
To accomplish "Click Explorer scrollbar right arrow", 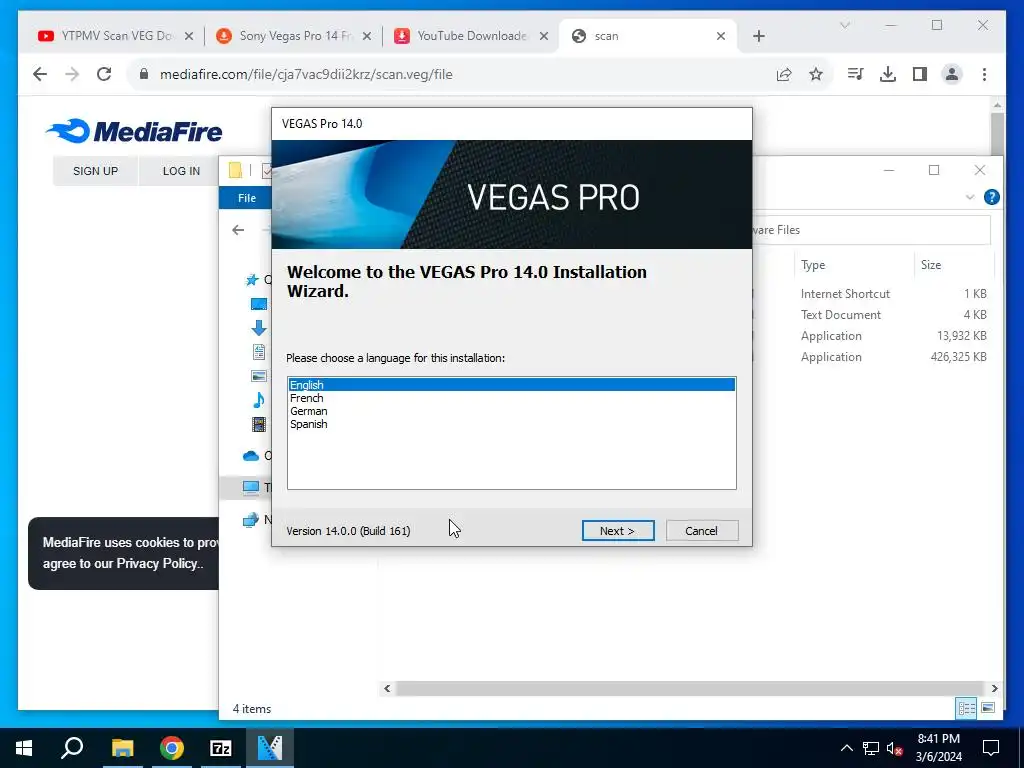I will (x=994, y=688).
